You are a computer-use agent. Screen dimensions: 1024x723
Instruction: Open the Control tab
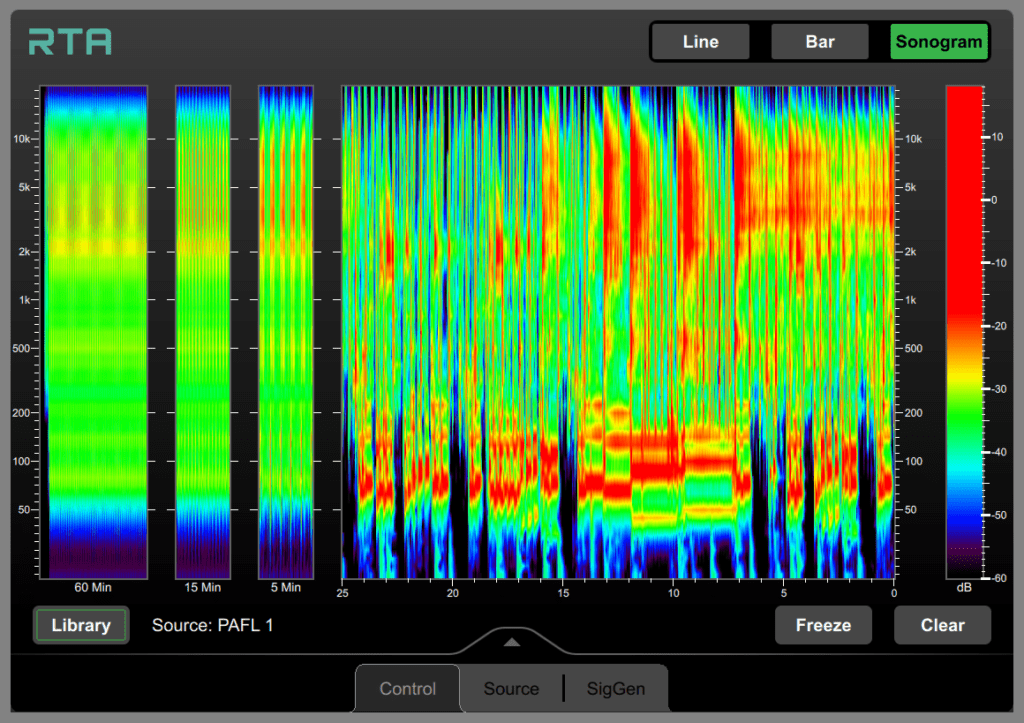(x=408, y=689)
